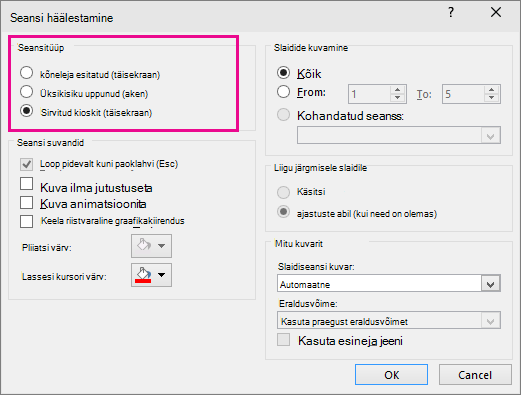521x395 pixels.
Task: Click the help question mark icon
Action: point(451,13)
